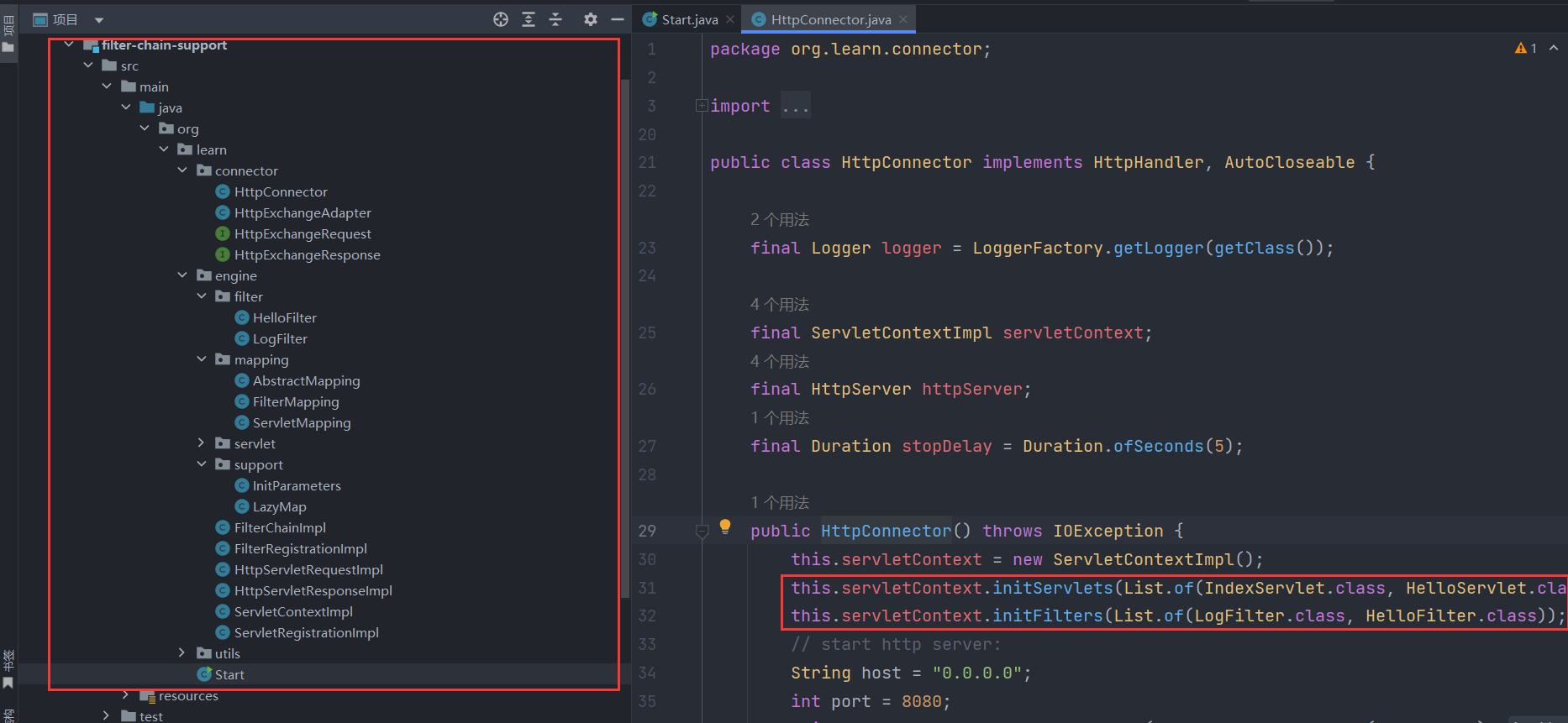The height and width of the screenshot is (723, 1568).
Task: Click the yellow lightbulb quick-fix icon
Action: [x=725, y=527]
